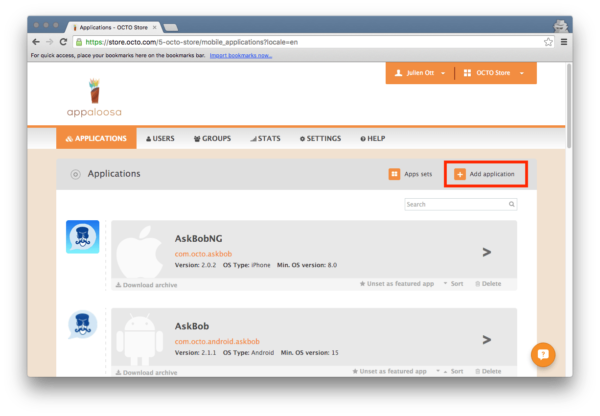Image resolution: width=600 pixels, height=416 pixels.
Task: Click the AskBobNG title
Action: [x=198, y=238]
